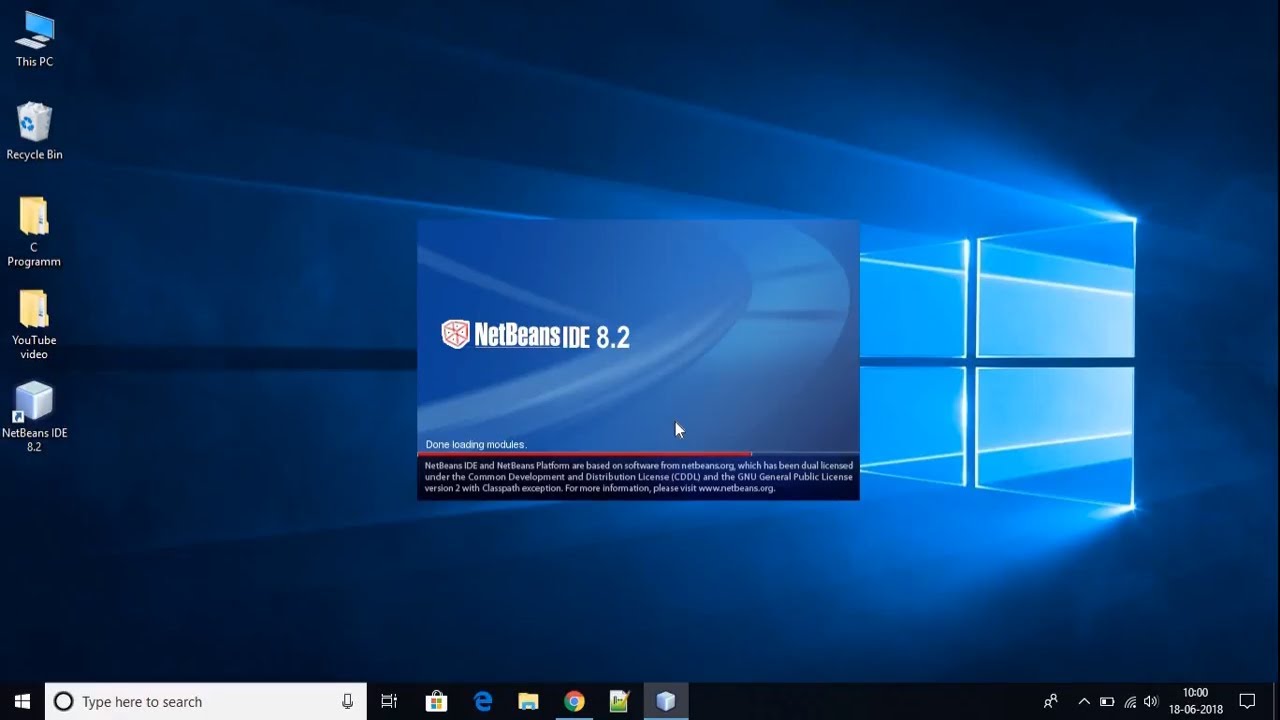1280x720 pixels.
Task: Click the red splash loading progress bar
Action: [584, 454]
